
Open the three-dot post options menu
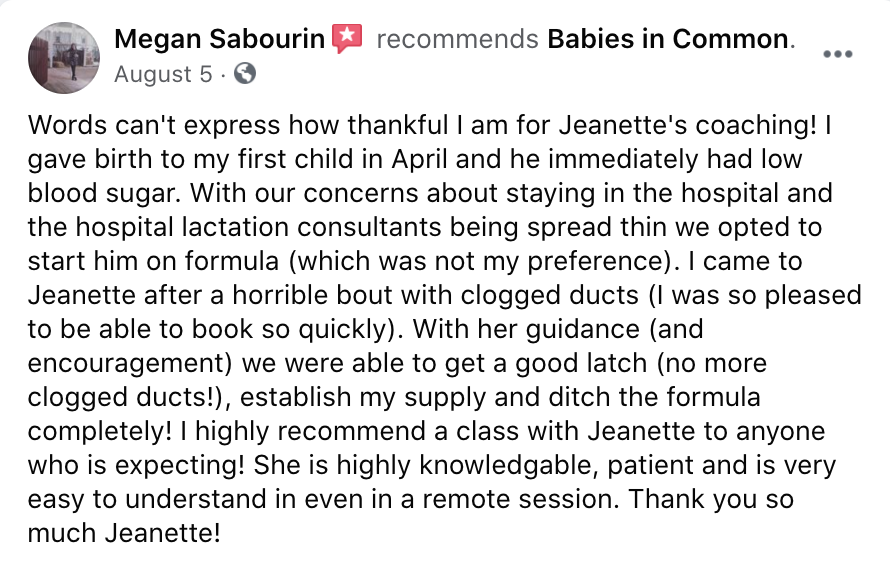pos(838,54)
